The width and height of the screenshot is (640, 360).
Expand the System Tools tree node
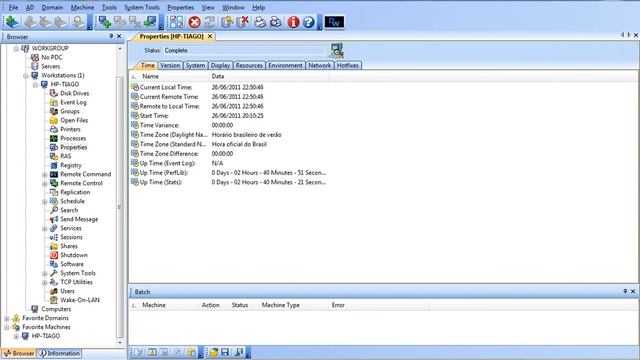(44, 273)
